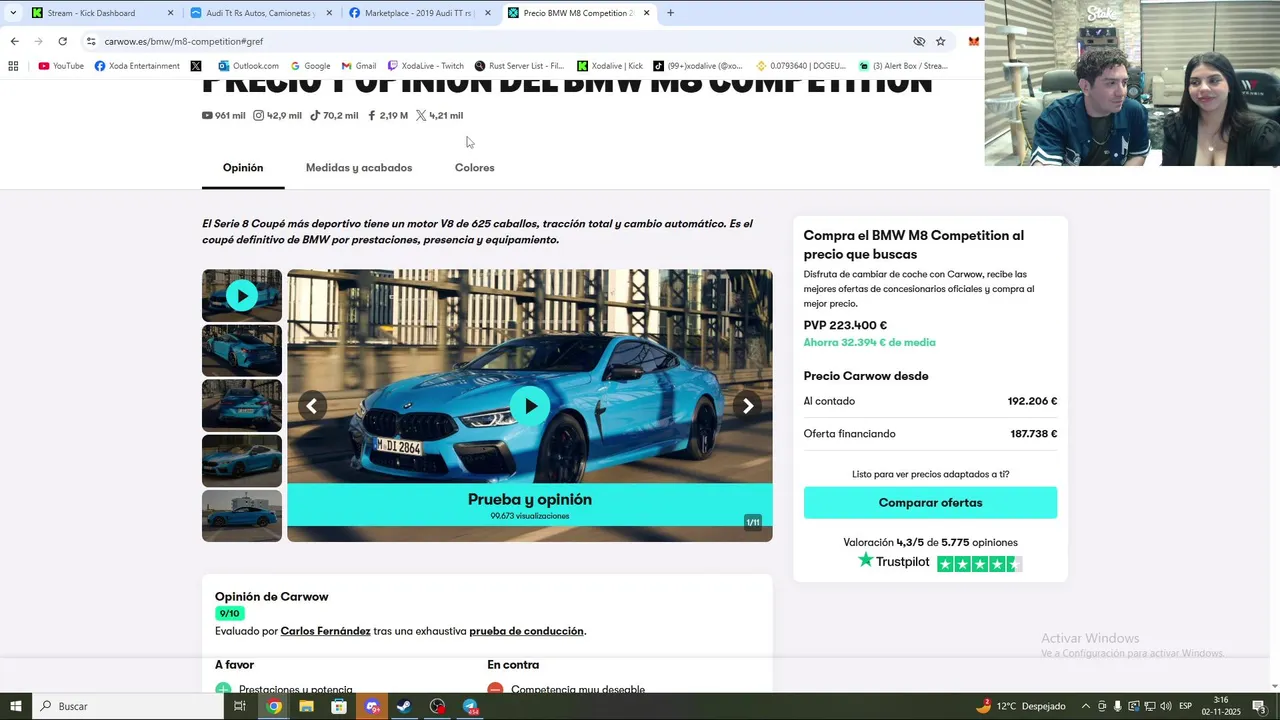
Task: Switch to Marketplace 2019 Audi TT tab
Action: tap(418, 13)
